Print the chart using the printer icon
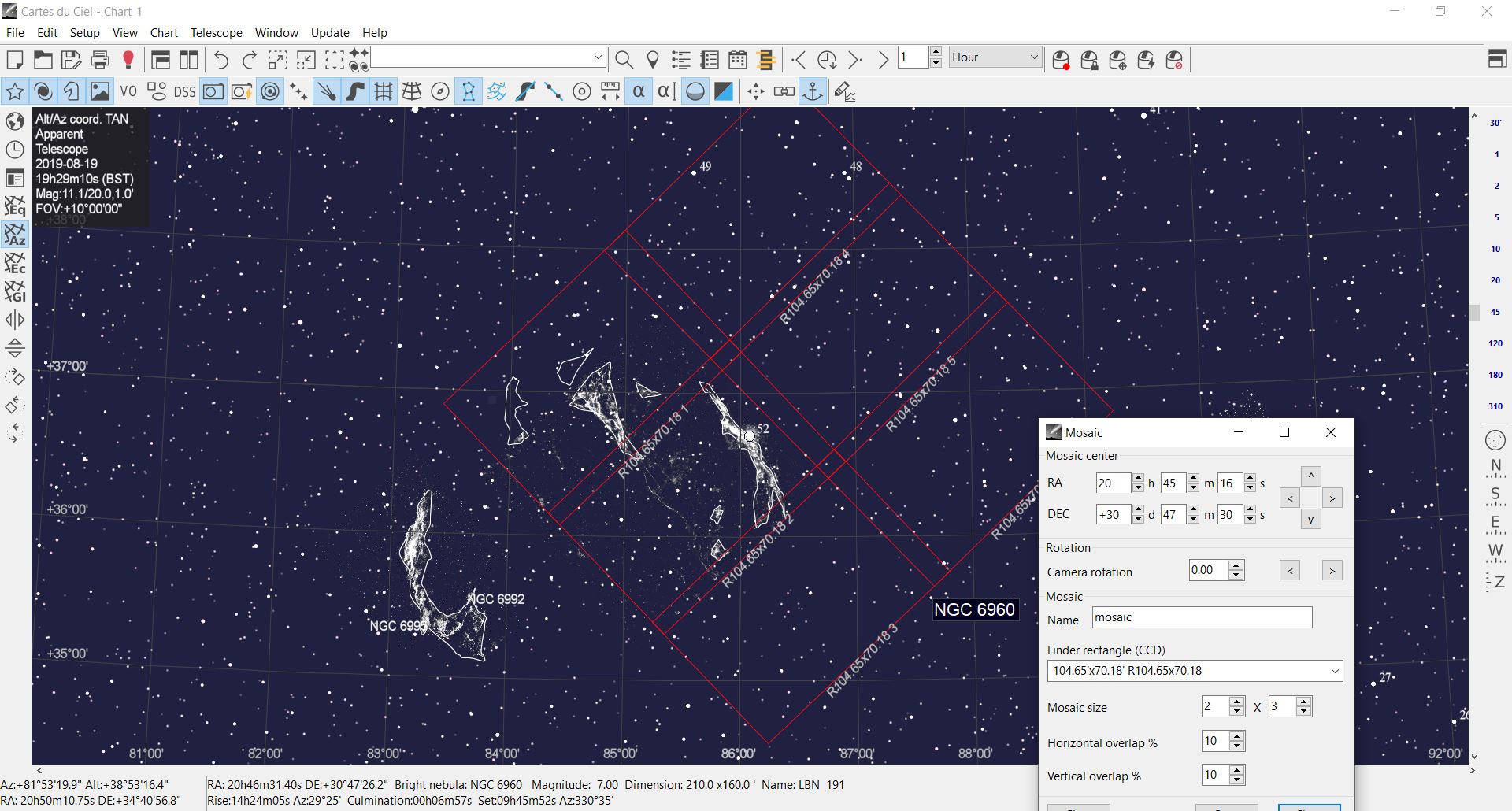The image size is (1512, 811). click(x=100, y=60)
